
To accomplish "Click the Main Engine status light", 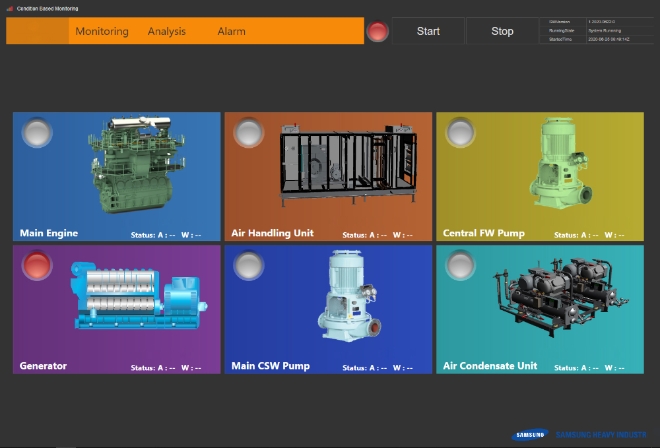I will (x=37, y=132).
